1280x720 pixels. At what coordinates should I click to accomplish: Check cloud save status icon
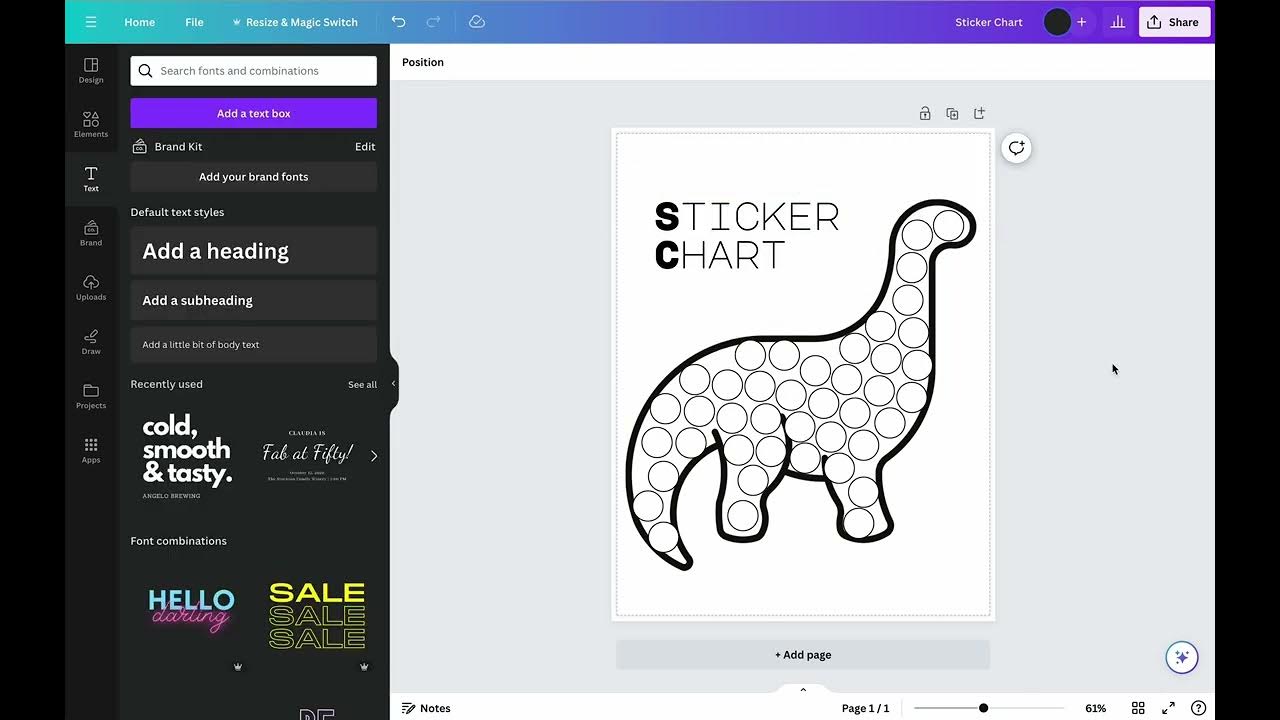[477, 22]
